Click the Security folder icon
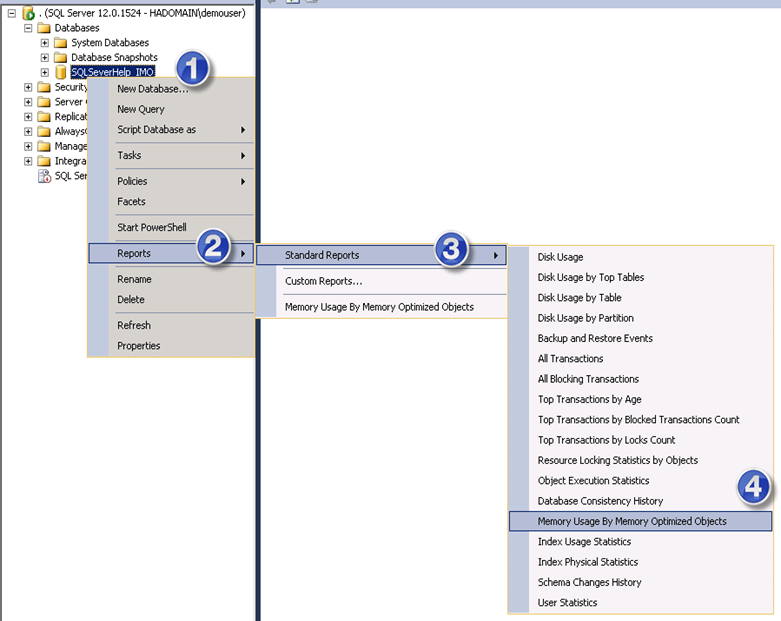 [44, 88]
